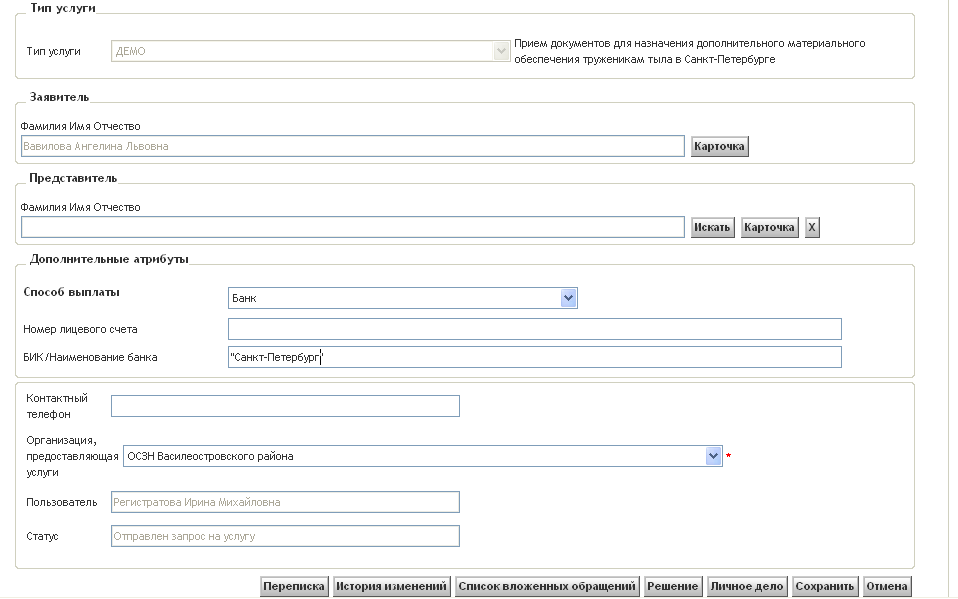Cancel the form with Отмена
The height and width of the screenshot is (599, 958).
point(887,586)
